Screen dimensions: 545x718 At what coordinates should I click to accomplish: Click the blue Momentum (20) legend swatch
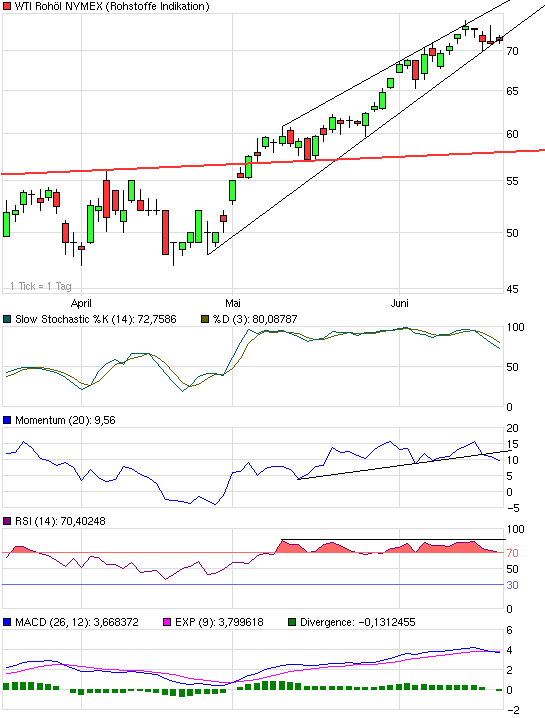pyautogui.click(x=7, y=420)
